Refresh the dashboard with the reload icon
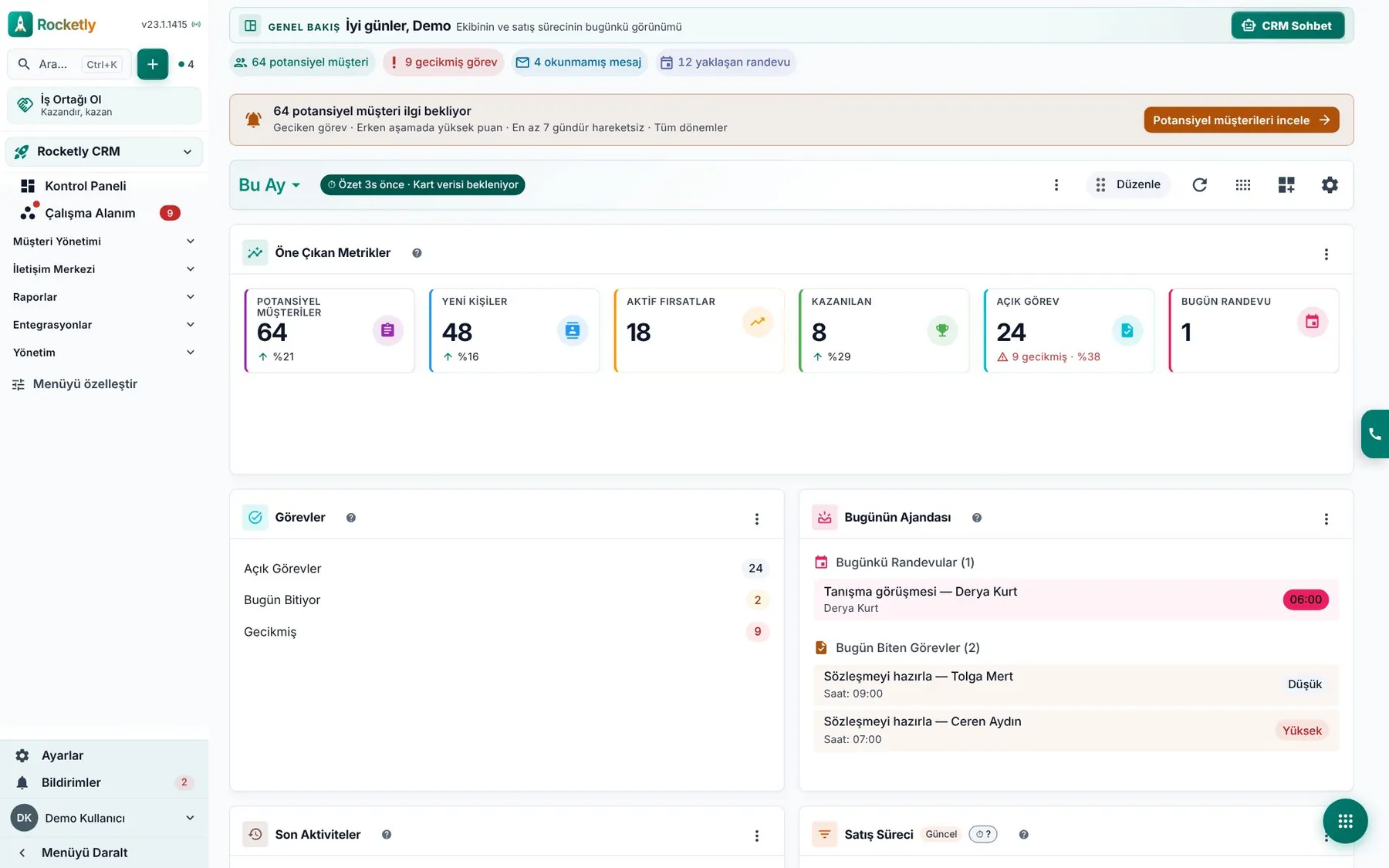 (x=1199, y=184)
